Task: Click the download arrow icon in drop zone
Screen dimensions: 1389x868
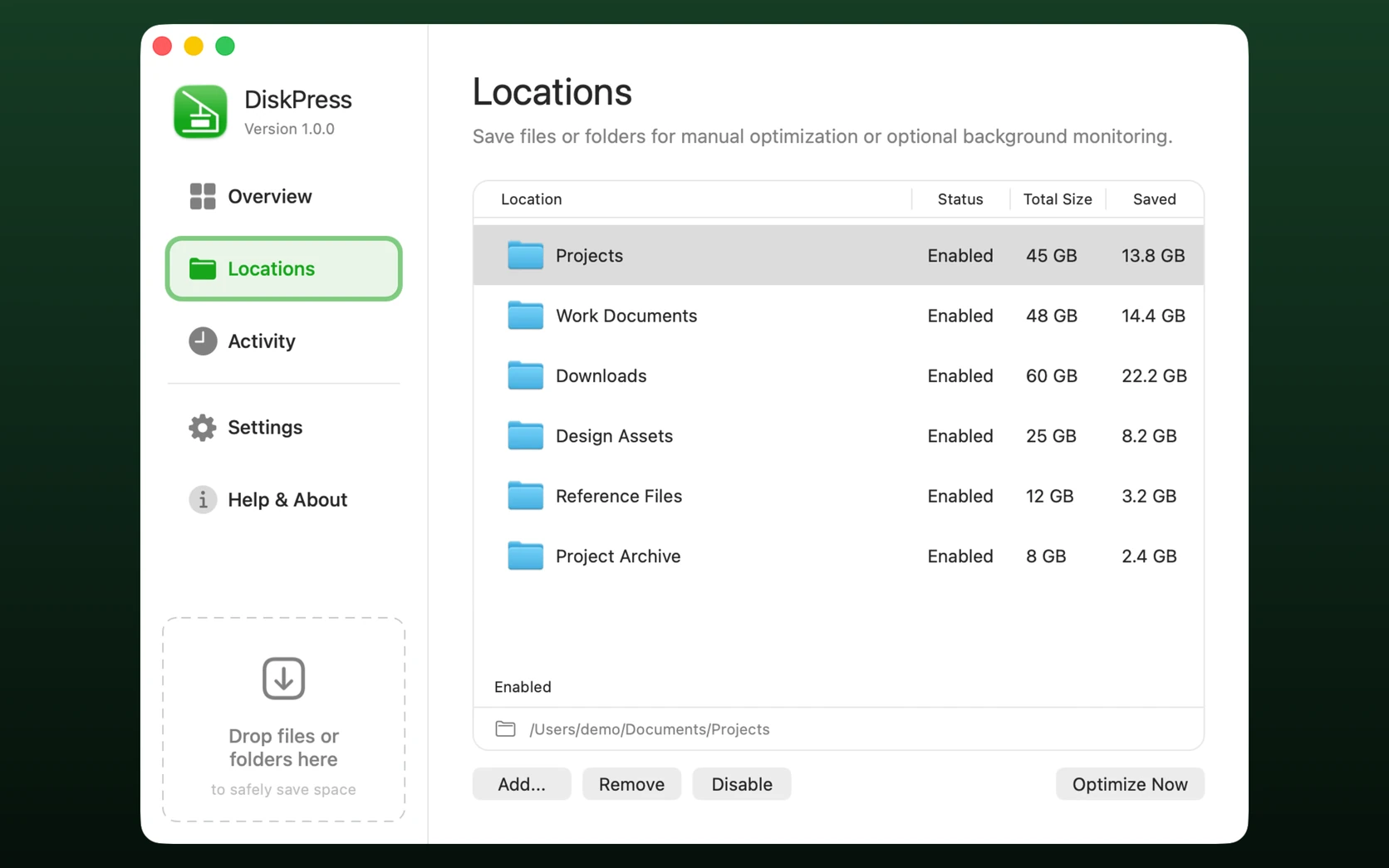Action: pyautogui.click(x=283, y=678)
